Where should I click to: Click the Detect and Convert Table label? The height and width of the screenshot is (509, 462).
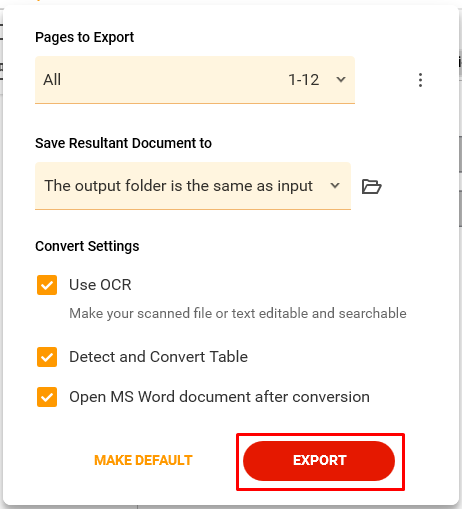click(158, 357)
